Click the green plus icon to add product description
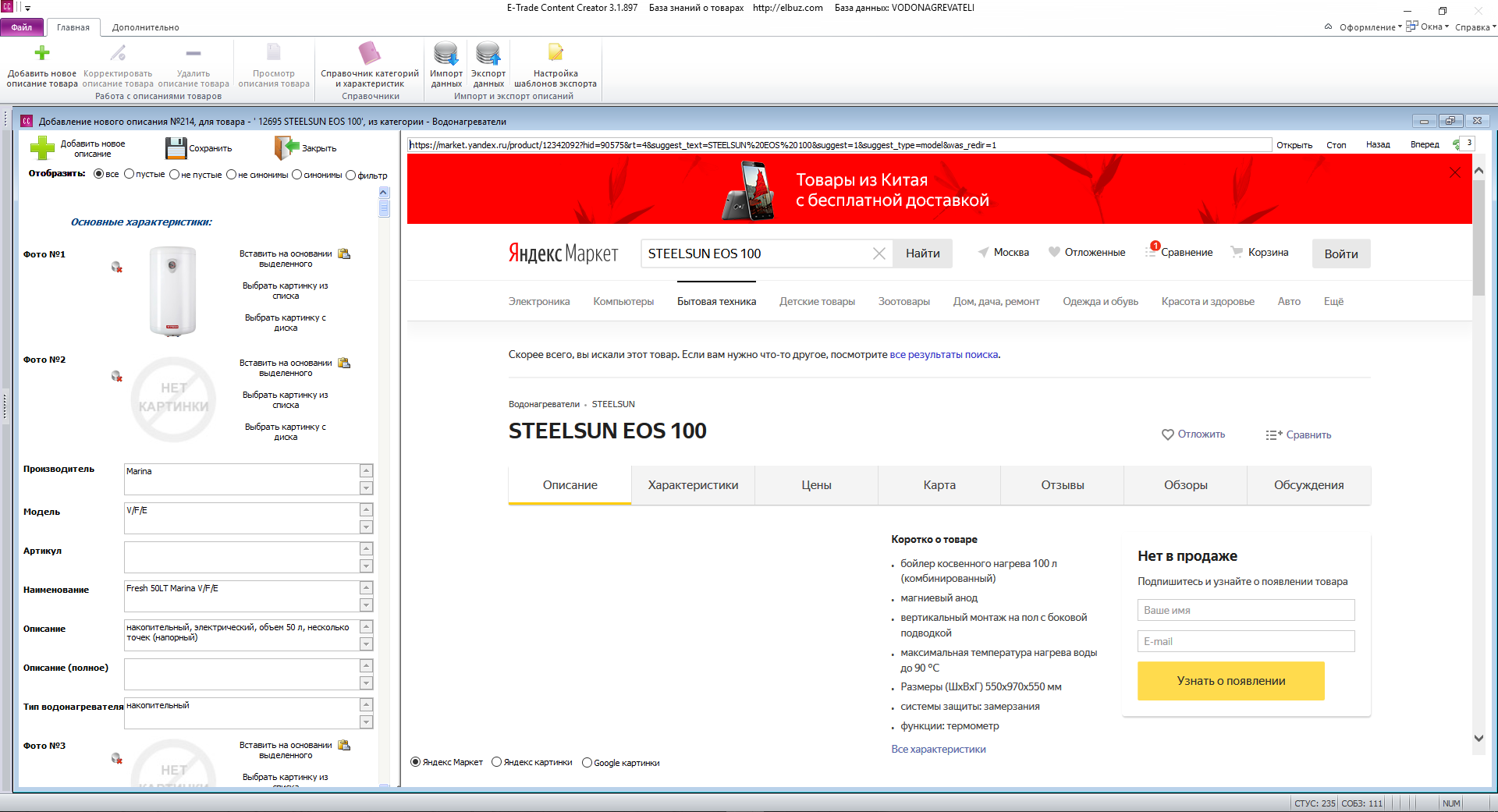Image resolution: width=1498 pixels, height=812 pixels. click(x=42, y=53)
